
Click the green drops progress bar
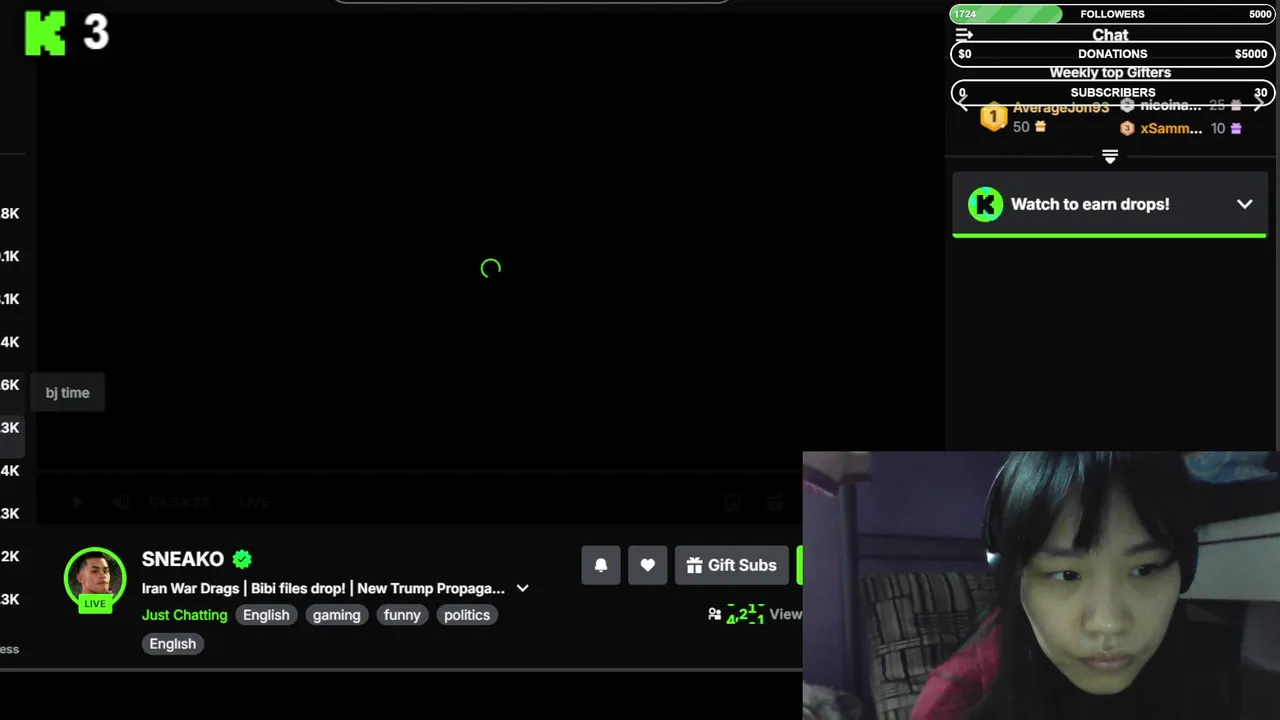1109,235
